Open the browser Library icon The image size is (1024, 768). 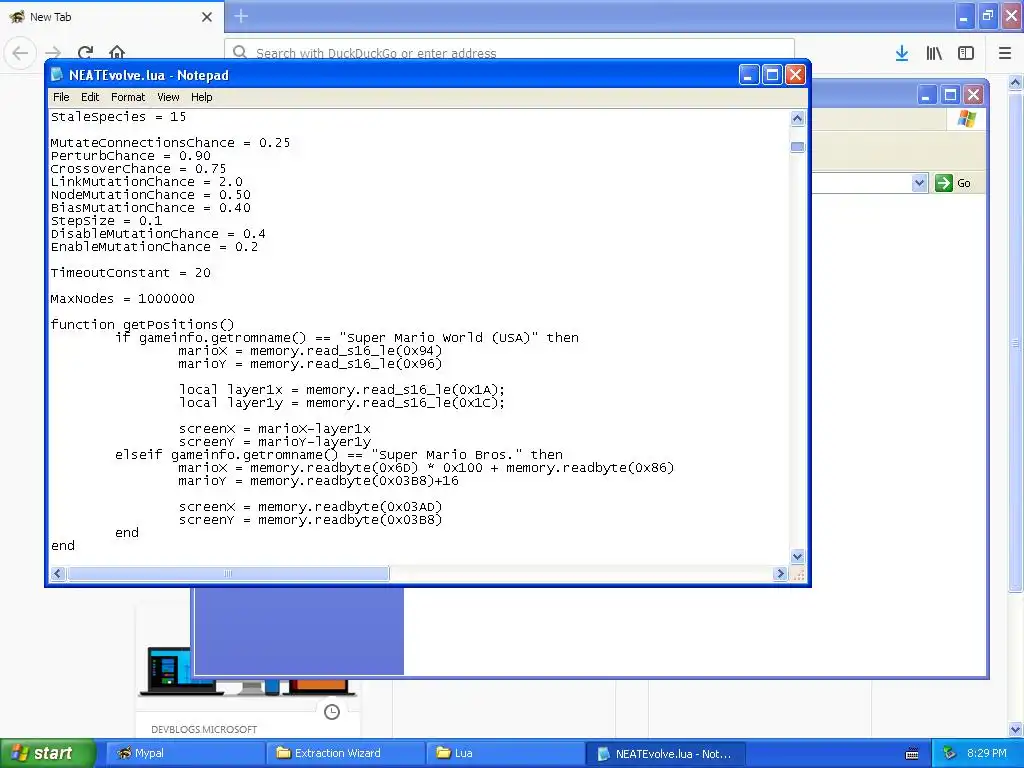coord(934,53)
